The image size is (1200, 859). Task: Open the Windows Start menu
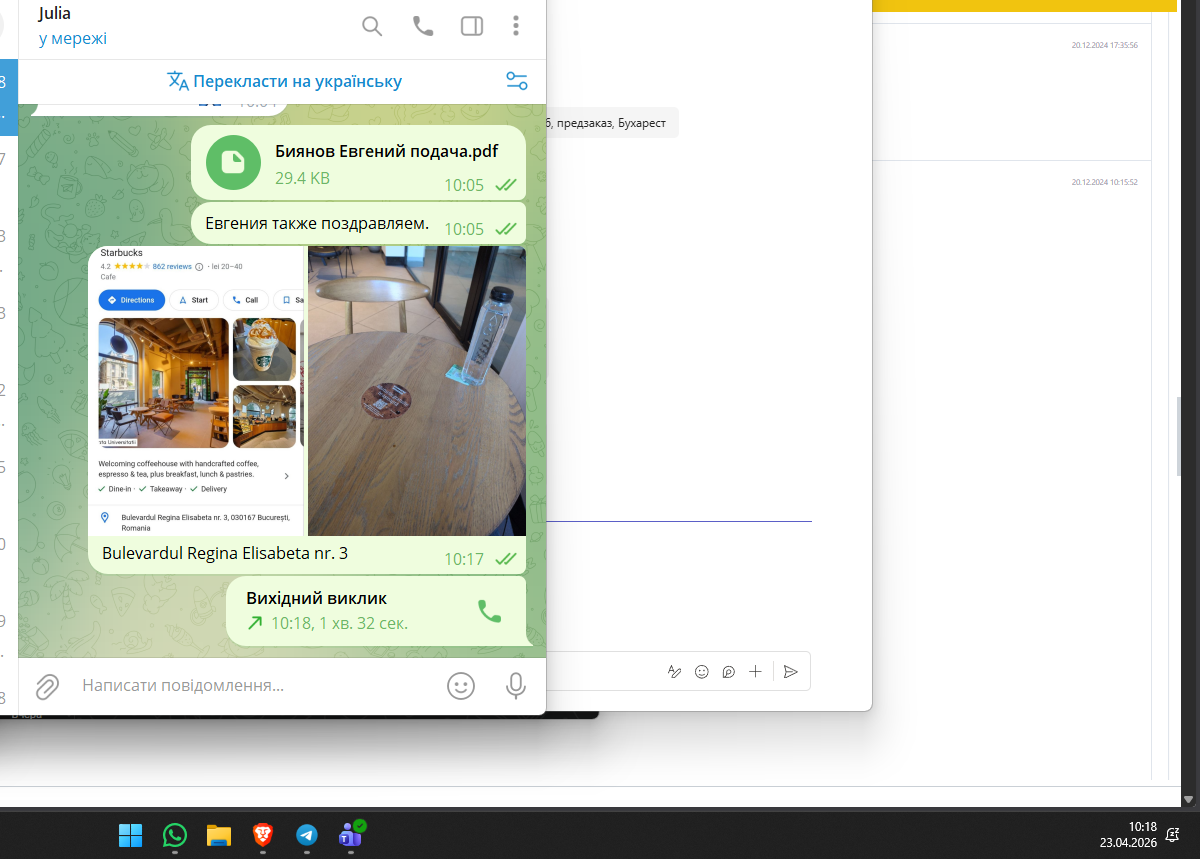130,835
